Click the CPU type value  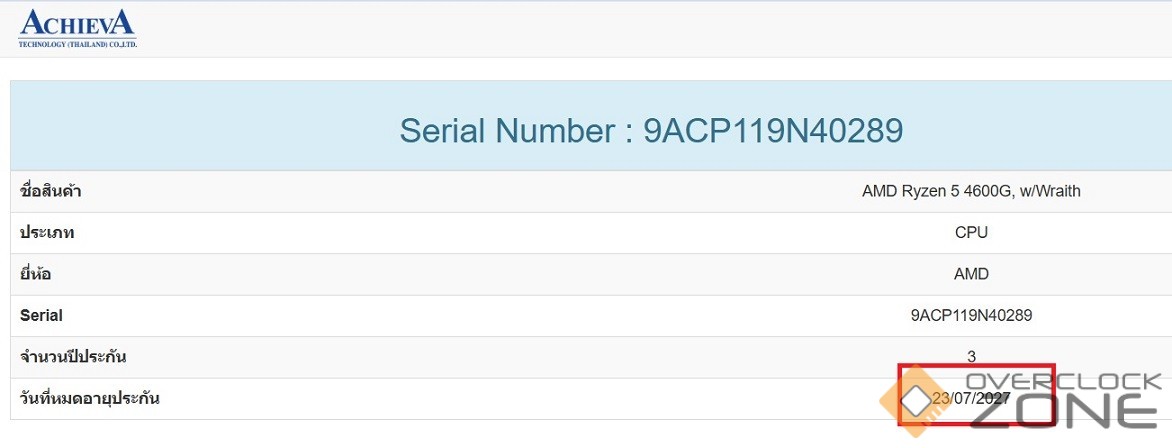coord(971,233)
